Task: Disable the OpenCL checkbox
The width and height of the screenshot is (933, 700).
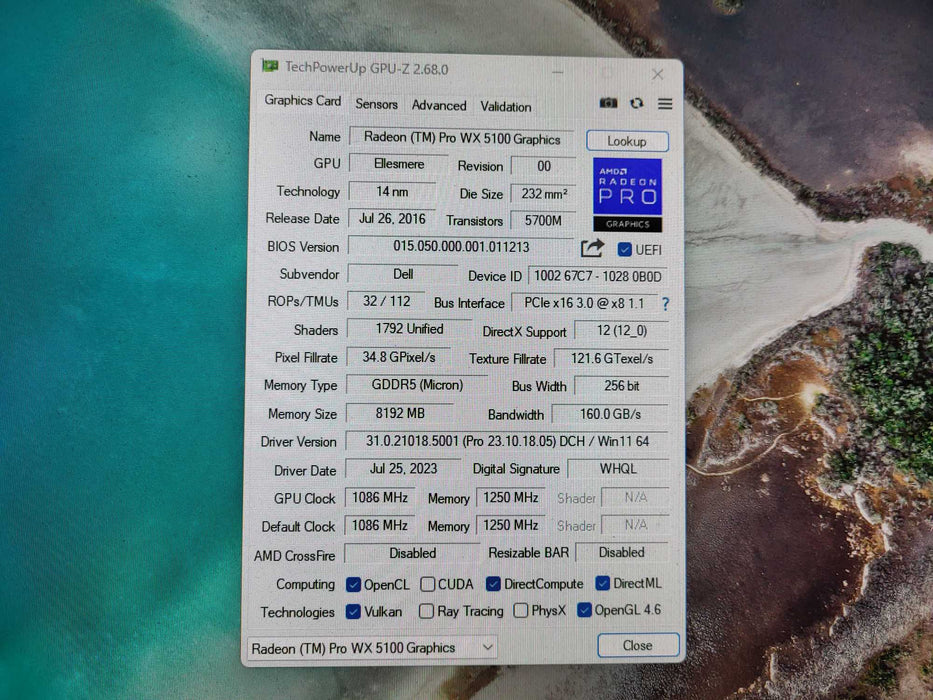Action: click(353, 583)
